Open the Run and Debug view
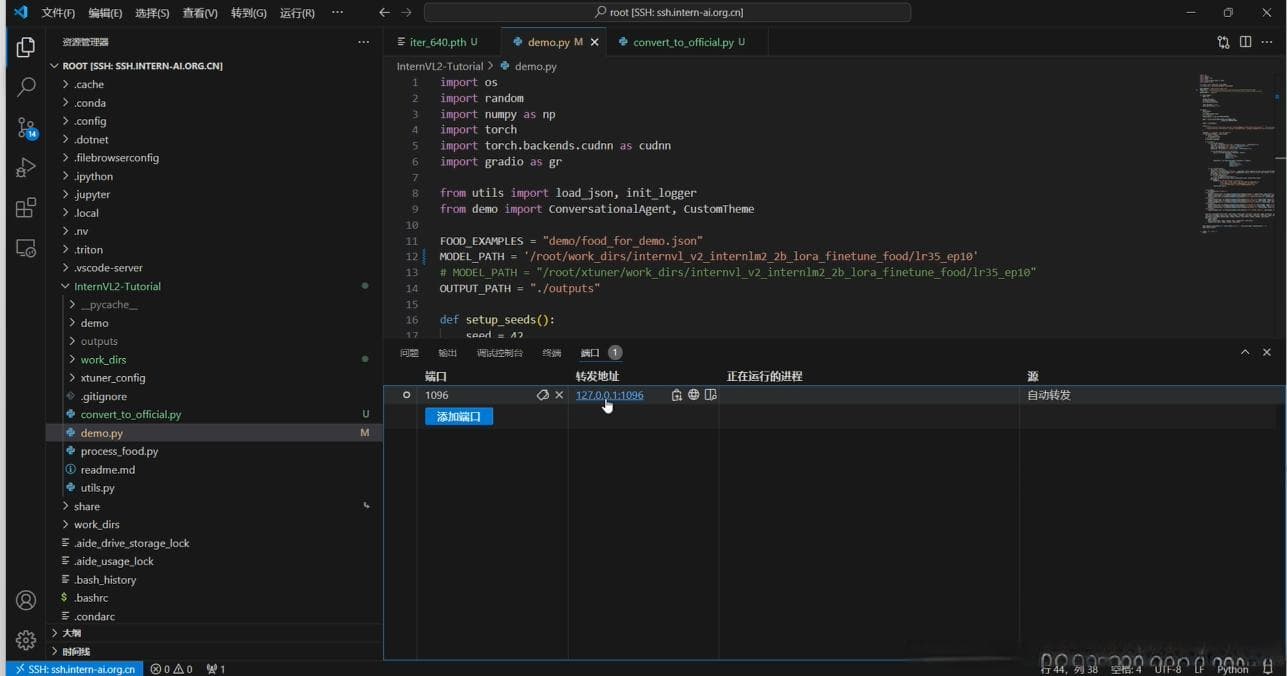 tap(26, 168)
